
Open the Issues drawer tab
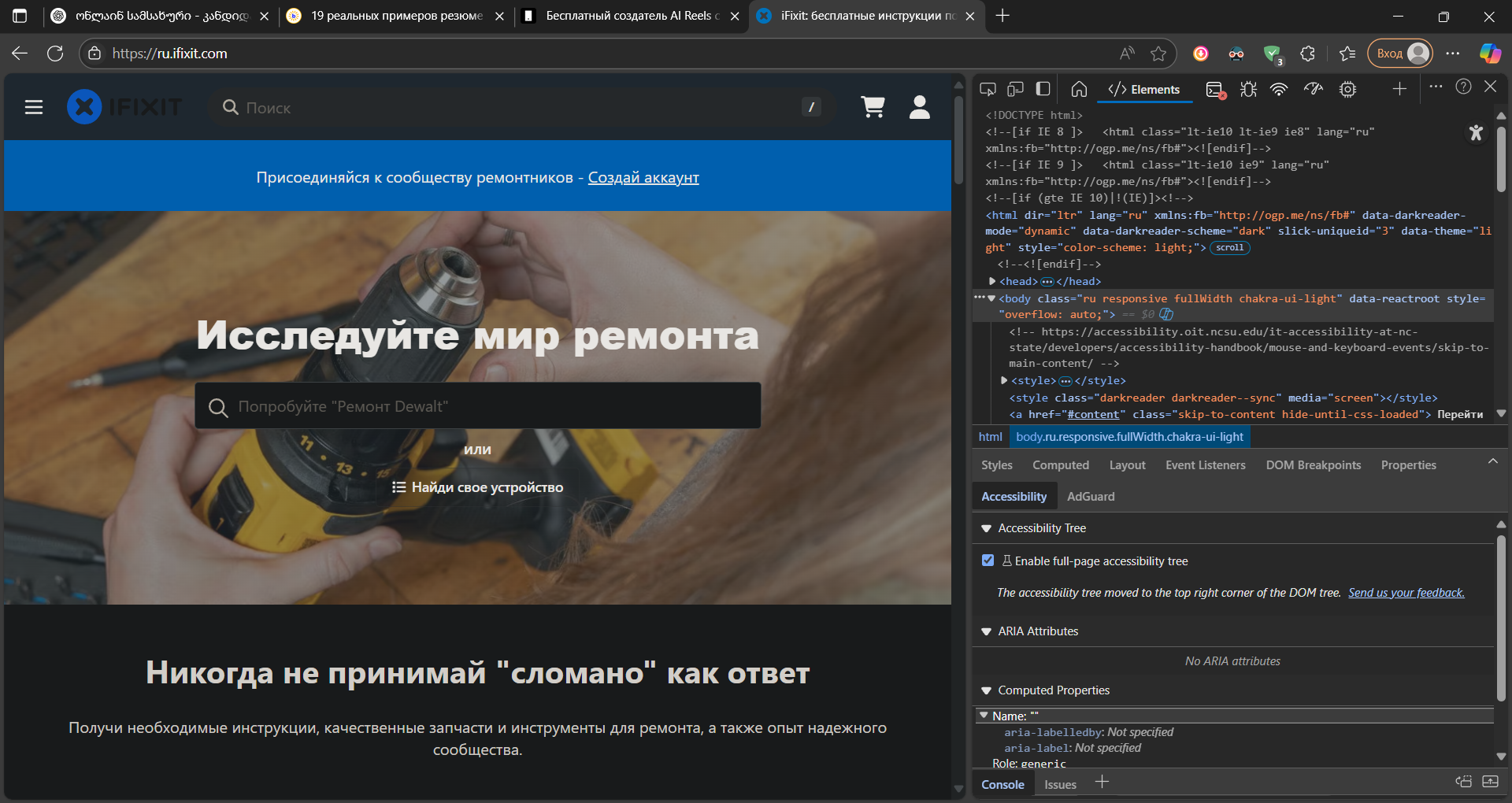coord(1060,785)
